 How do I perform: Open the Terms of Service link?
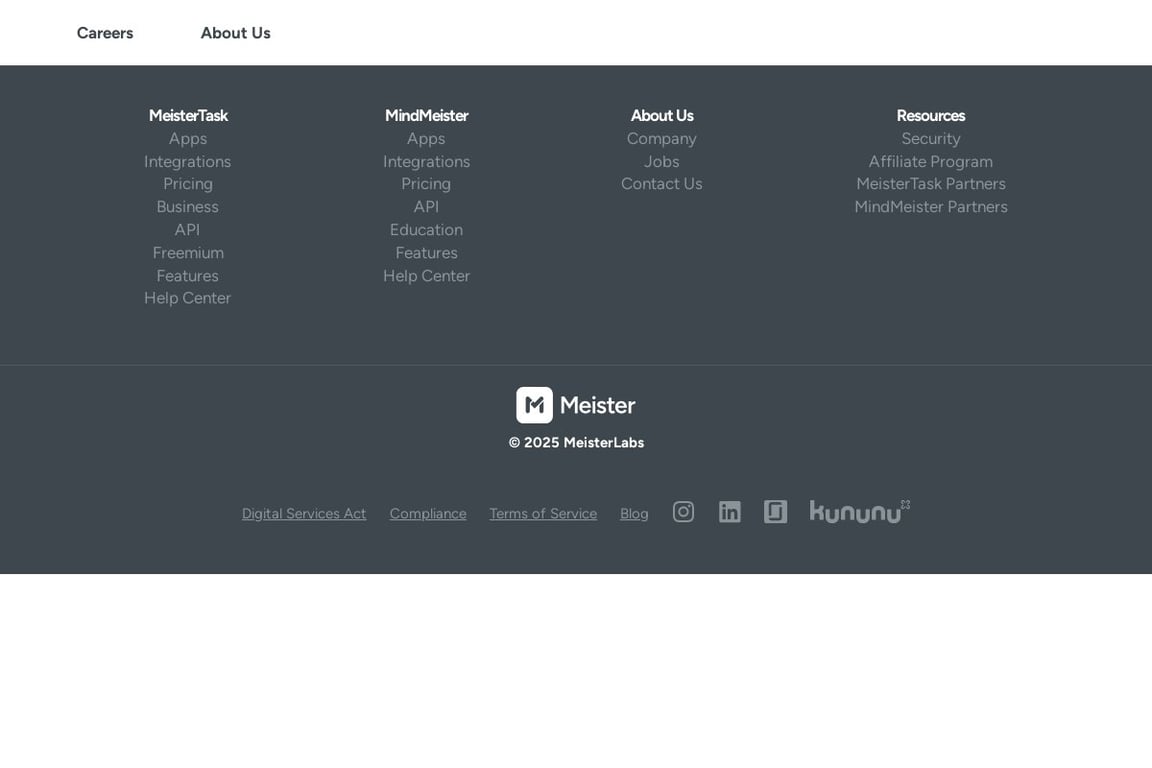point(543,514)
